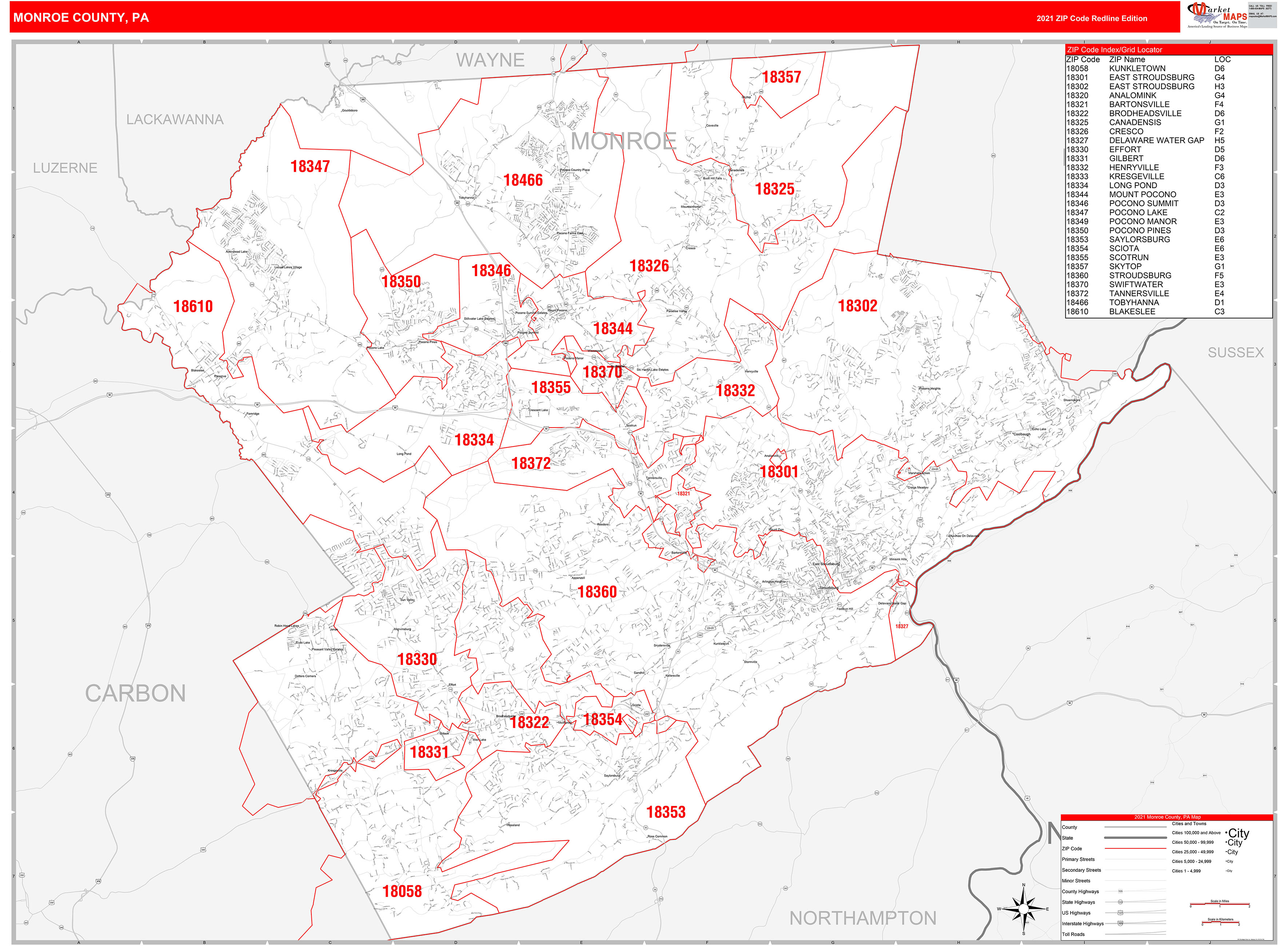Click ZIP label 18058 at bottom of map

pyautogui.click(x=402, y=891)
